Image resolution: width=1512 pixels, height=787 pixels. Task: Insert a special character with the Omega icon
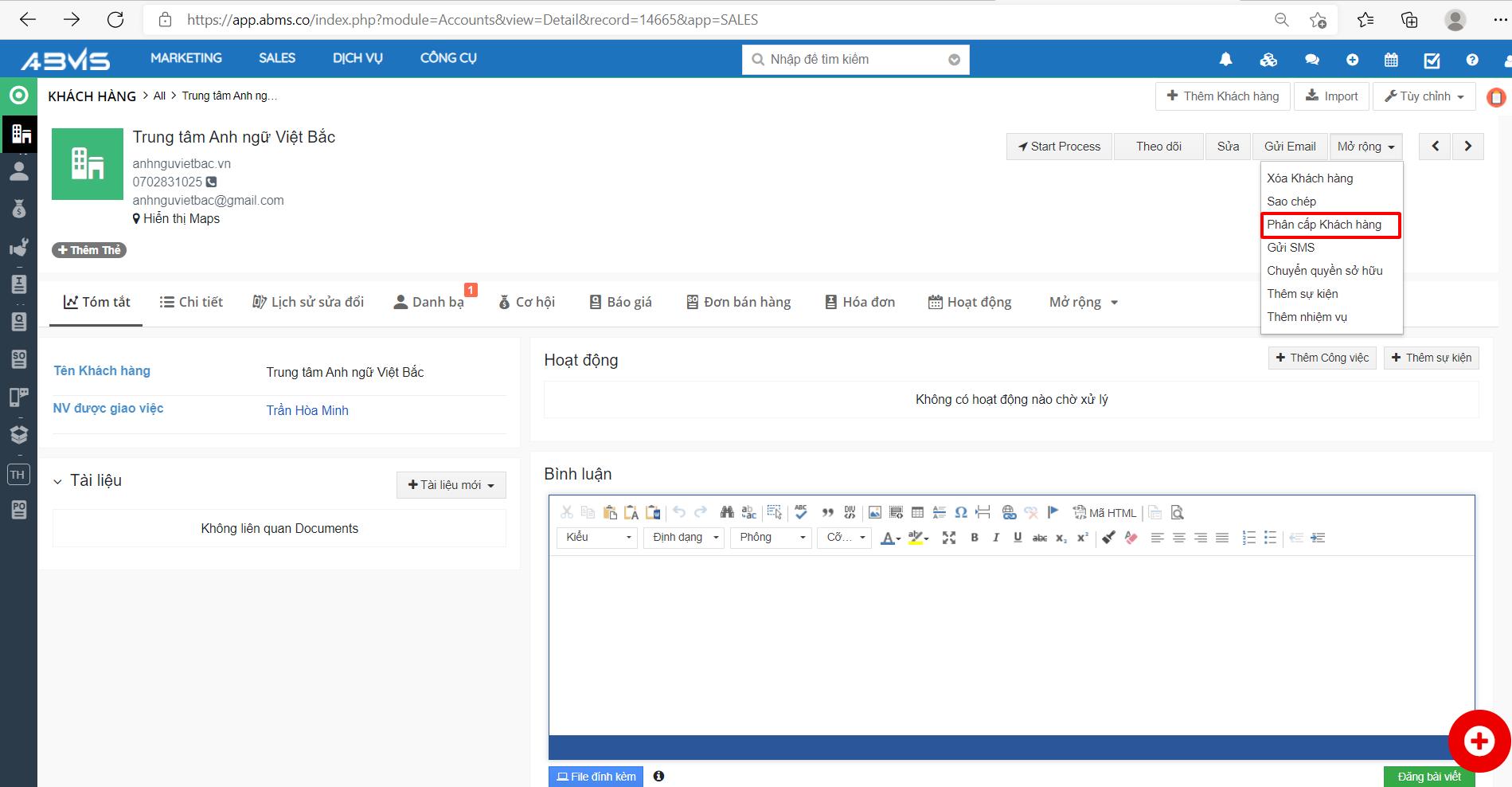pos(960,513)
